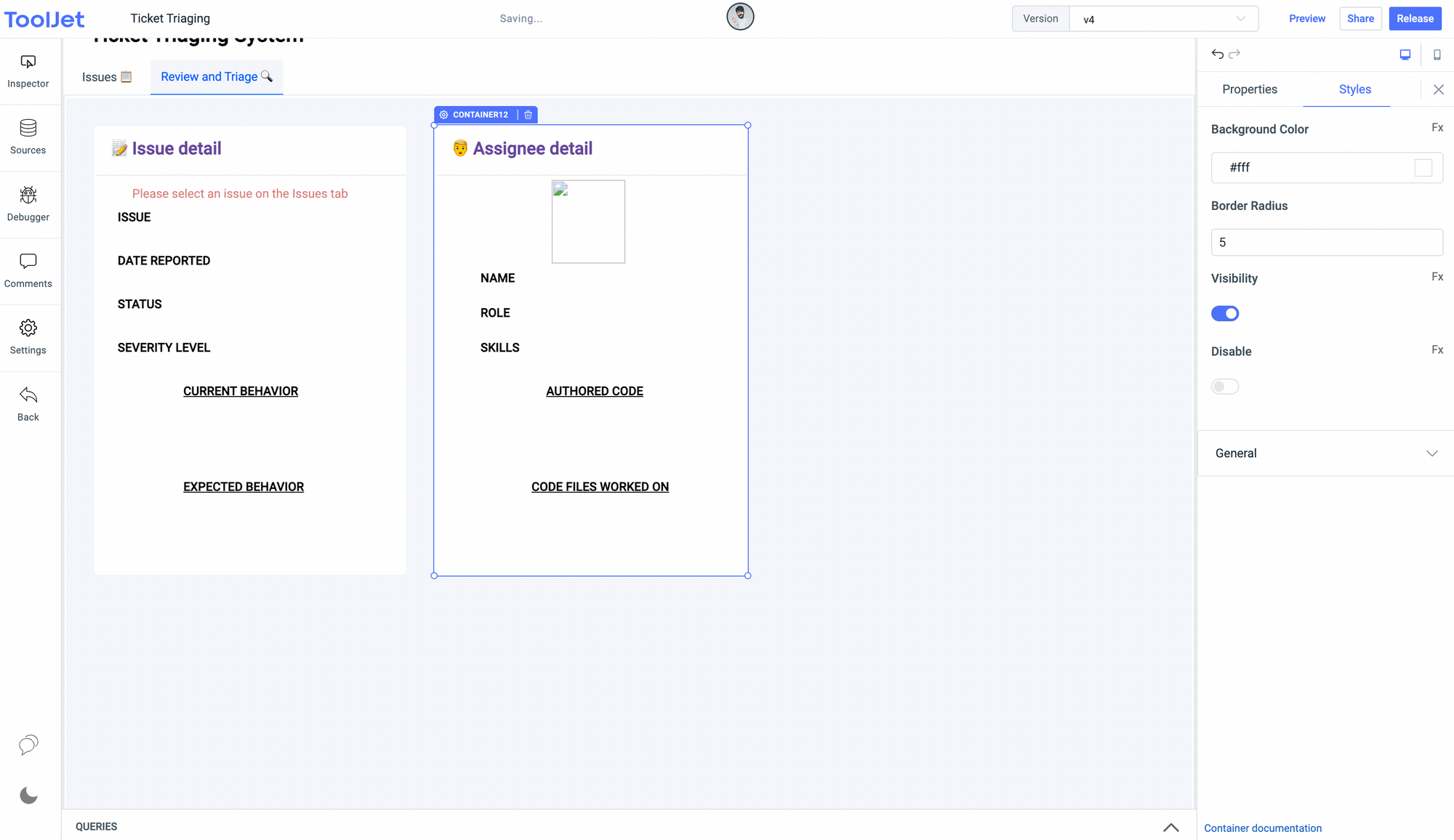Open the Sources sidebar icon
This screenshot has height=840, width=1454.
point(28,137)
